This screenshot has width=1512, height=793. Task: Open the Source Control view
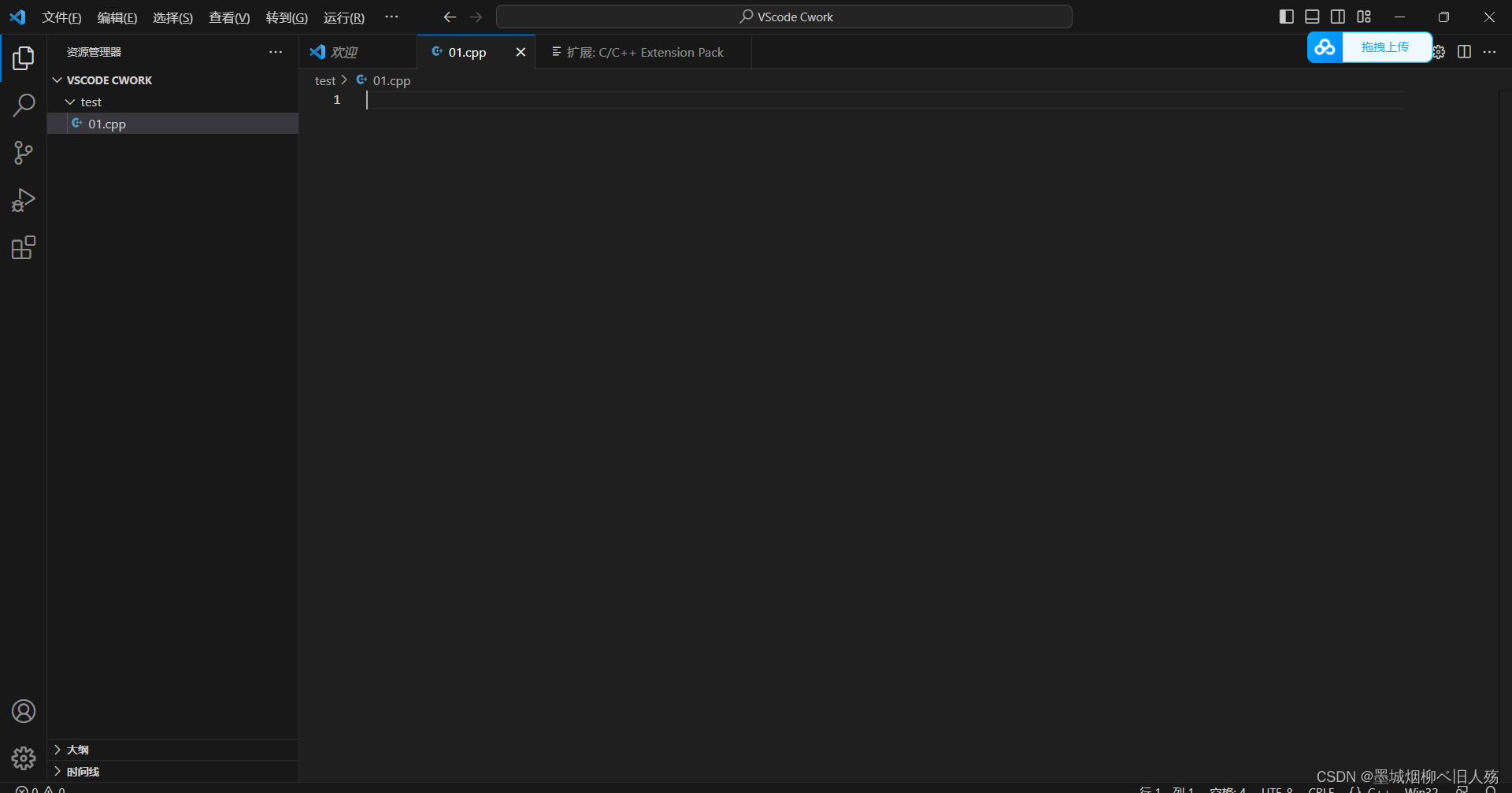pyautogui.click(x=24, y=153)
